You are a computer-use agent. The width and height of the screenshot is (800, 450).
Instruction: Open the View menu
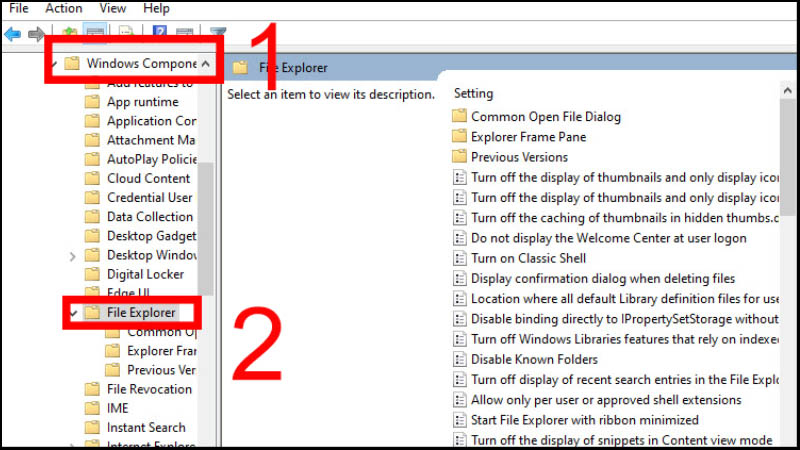point(113,9)
